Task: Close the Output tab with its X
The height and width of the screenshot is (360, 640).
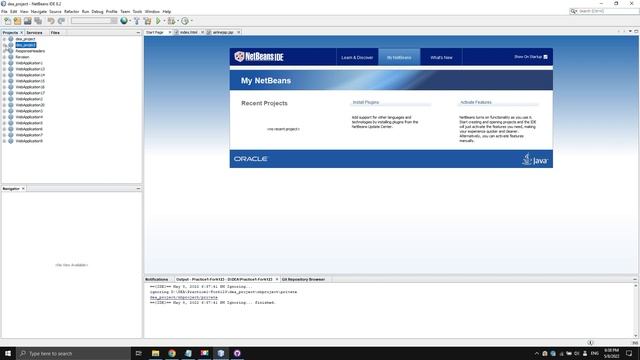Action: tap(277, 279)
